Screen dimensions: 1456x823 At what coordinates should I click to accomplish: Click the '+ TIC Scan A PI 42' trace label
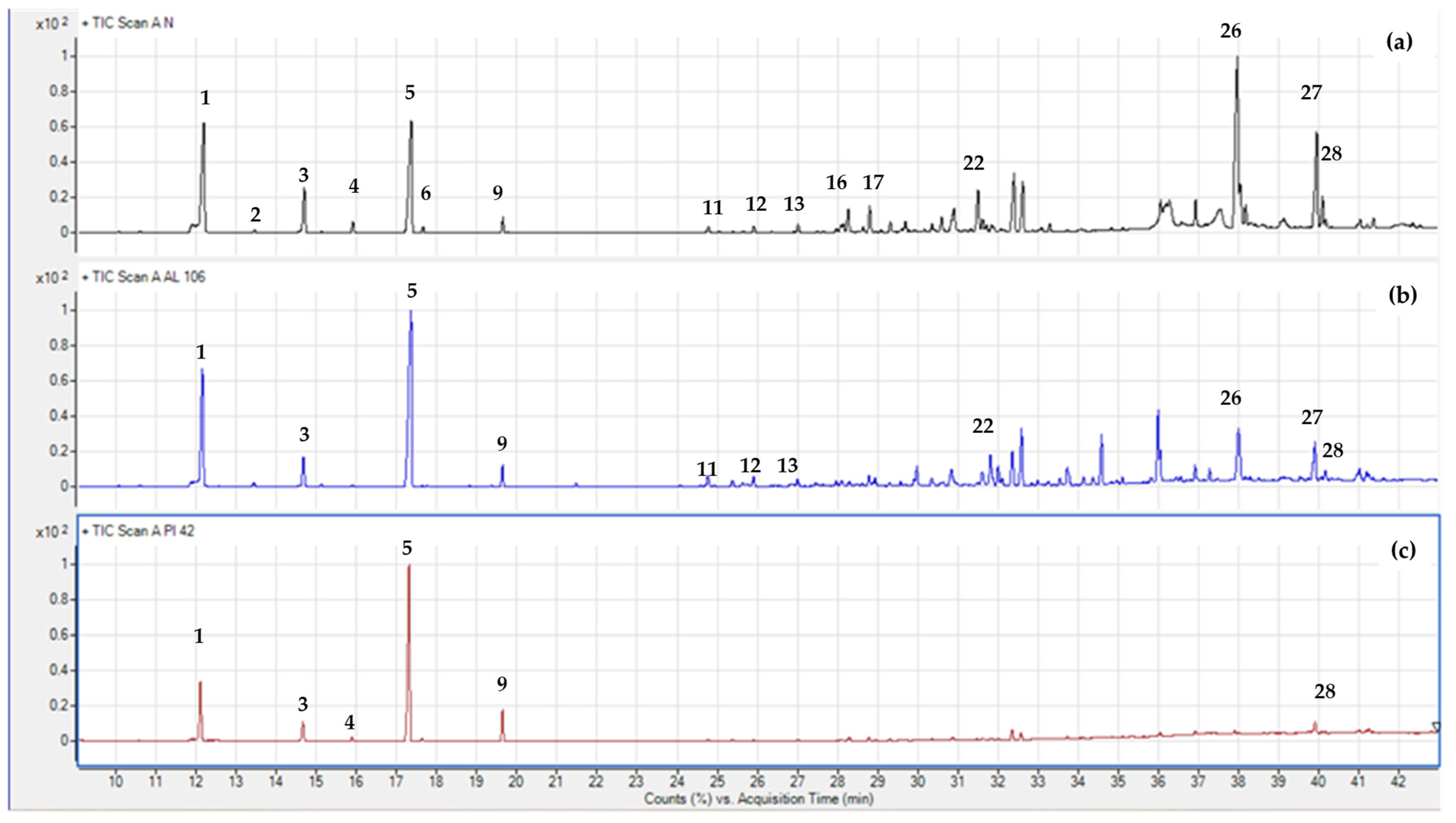138,531
